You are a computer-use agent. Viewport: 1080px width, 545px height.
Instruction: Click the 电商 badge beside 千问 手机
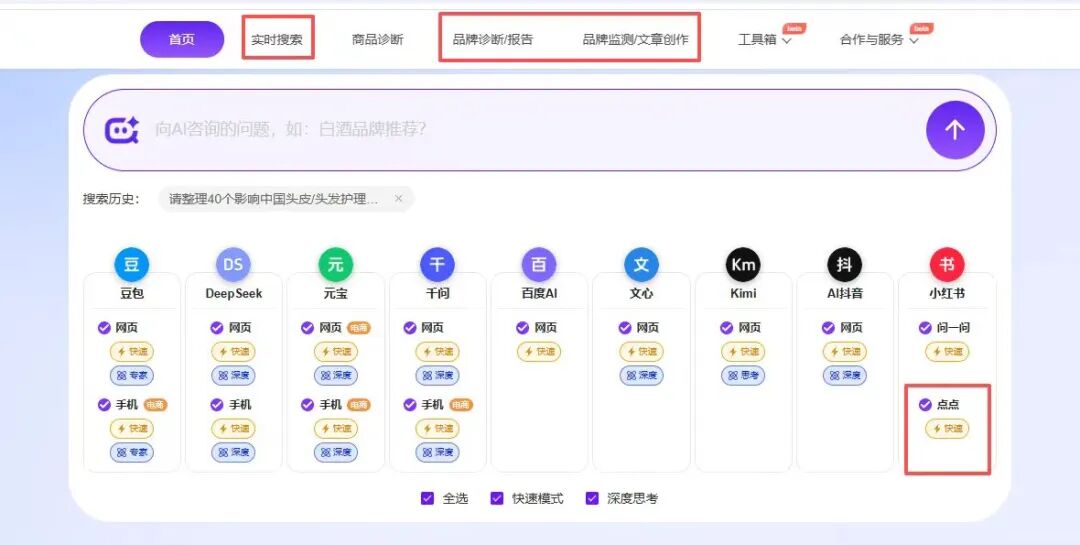point(461,405)
